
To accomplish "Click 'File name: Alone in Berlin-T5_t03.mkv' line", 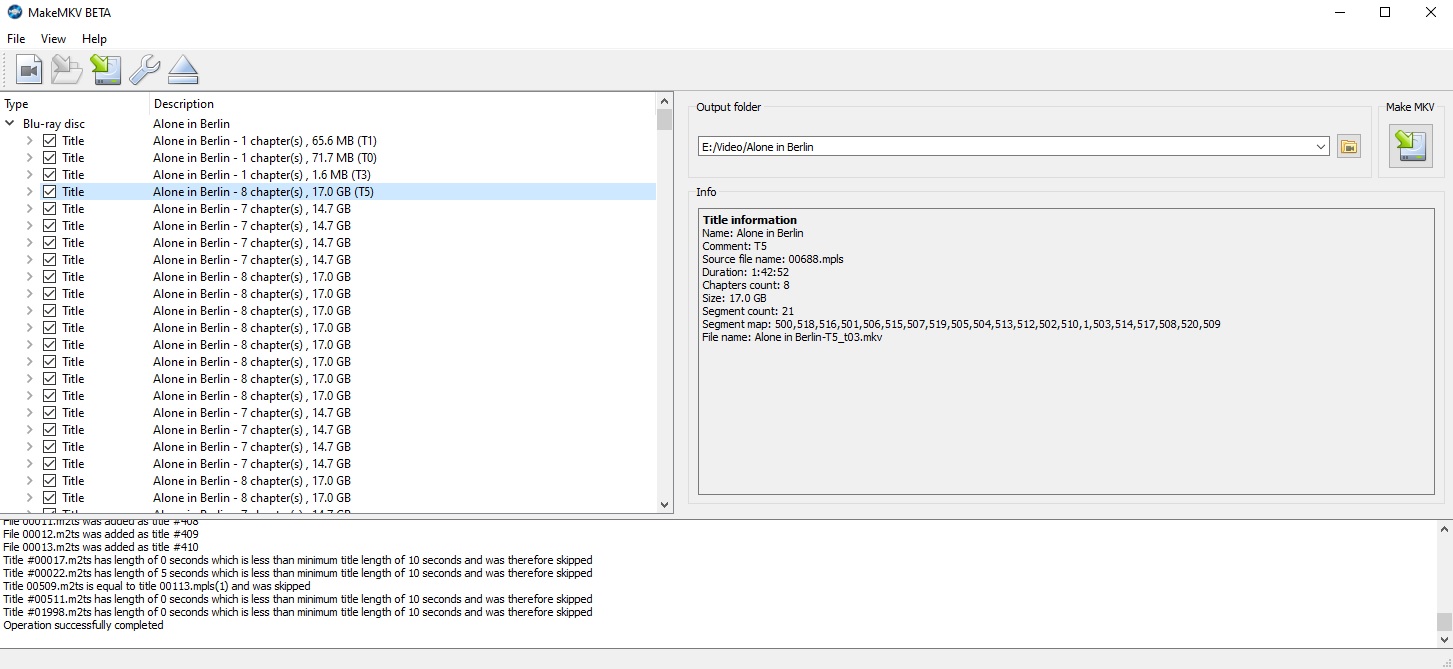I will (792, 337).
